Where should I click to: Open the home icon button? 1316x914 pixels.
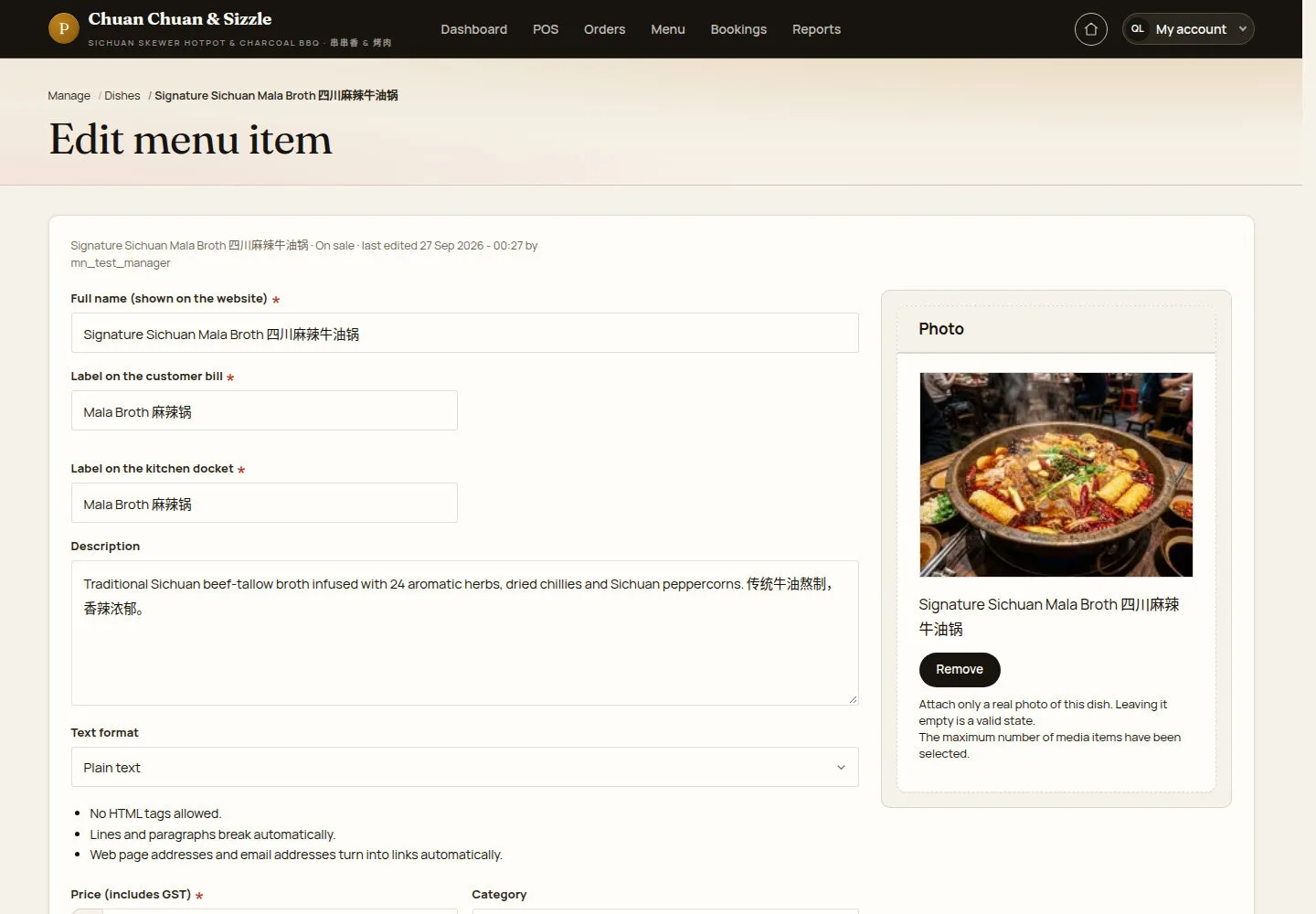(x=1090, y=29)
